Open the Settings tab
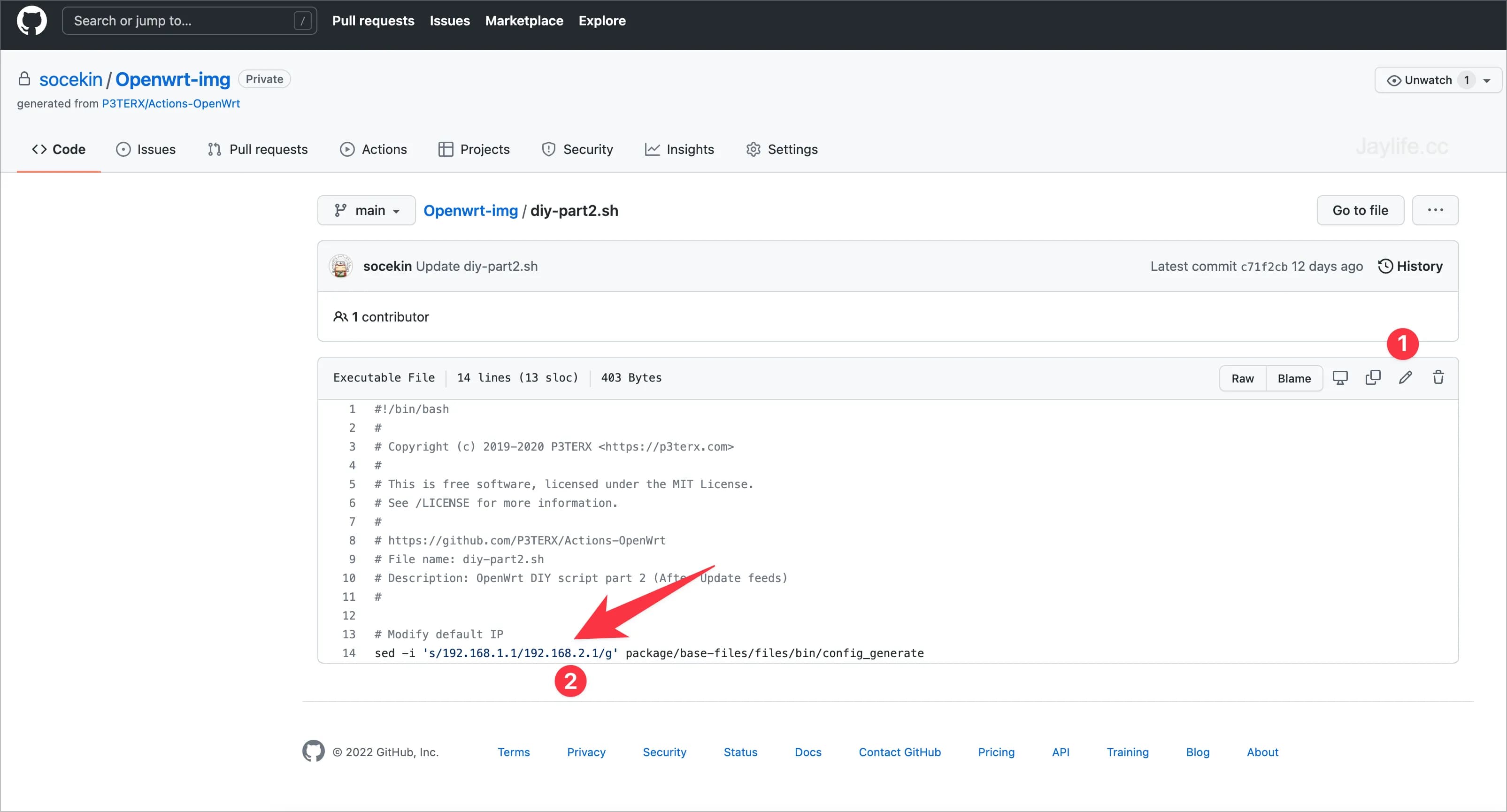 [x=782, y=149]
